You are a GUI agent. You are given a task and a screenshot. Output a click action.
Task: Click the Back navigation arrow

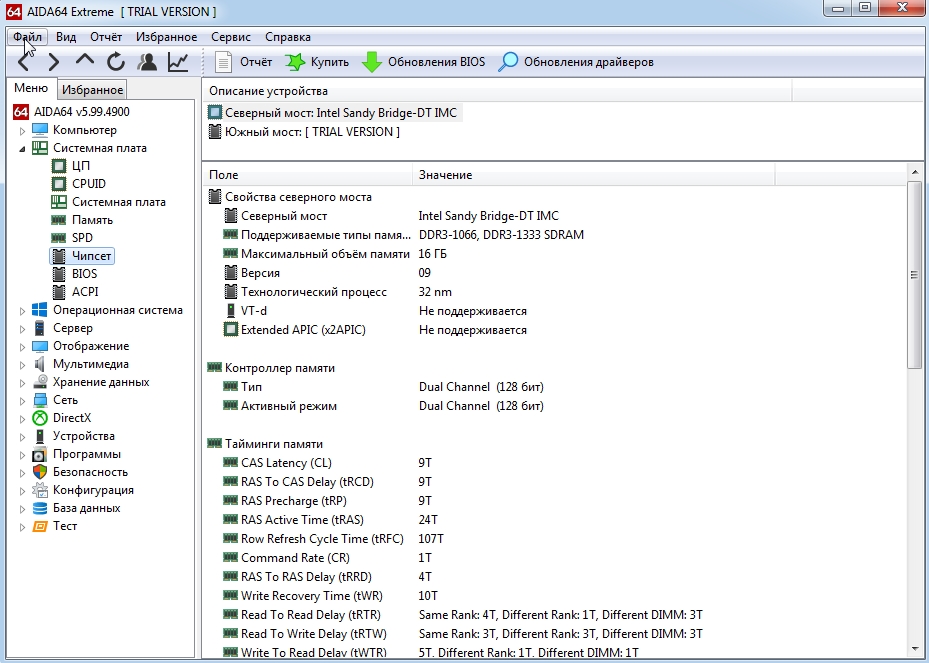point(24,62)
